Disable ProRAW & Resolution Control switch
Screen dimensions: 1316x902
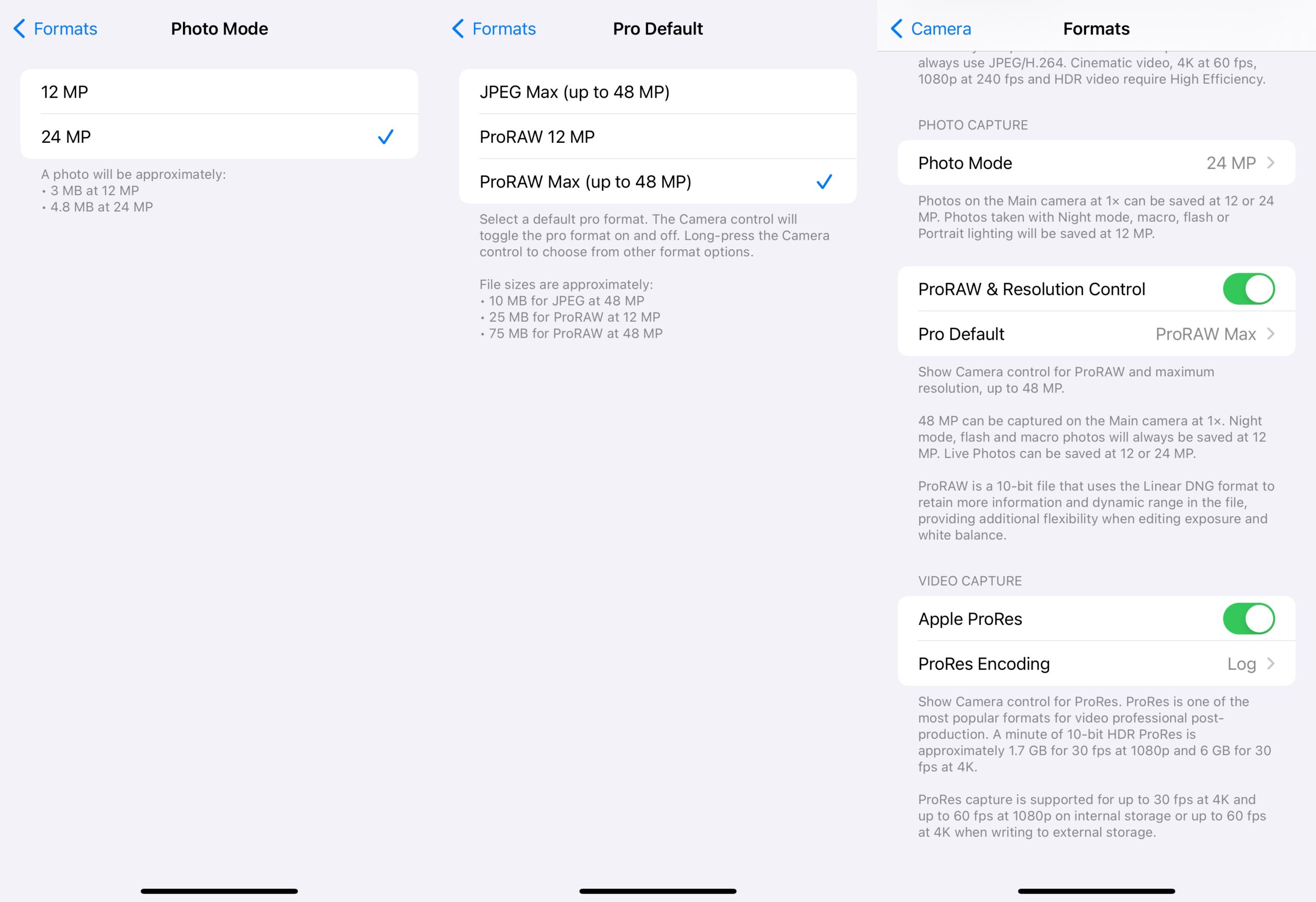pos(1249,289)
